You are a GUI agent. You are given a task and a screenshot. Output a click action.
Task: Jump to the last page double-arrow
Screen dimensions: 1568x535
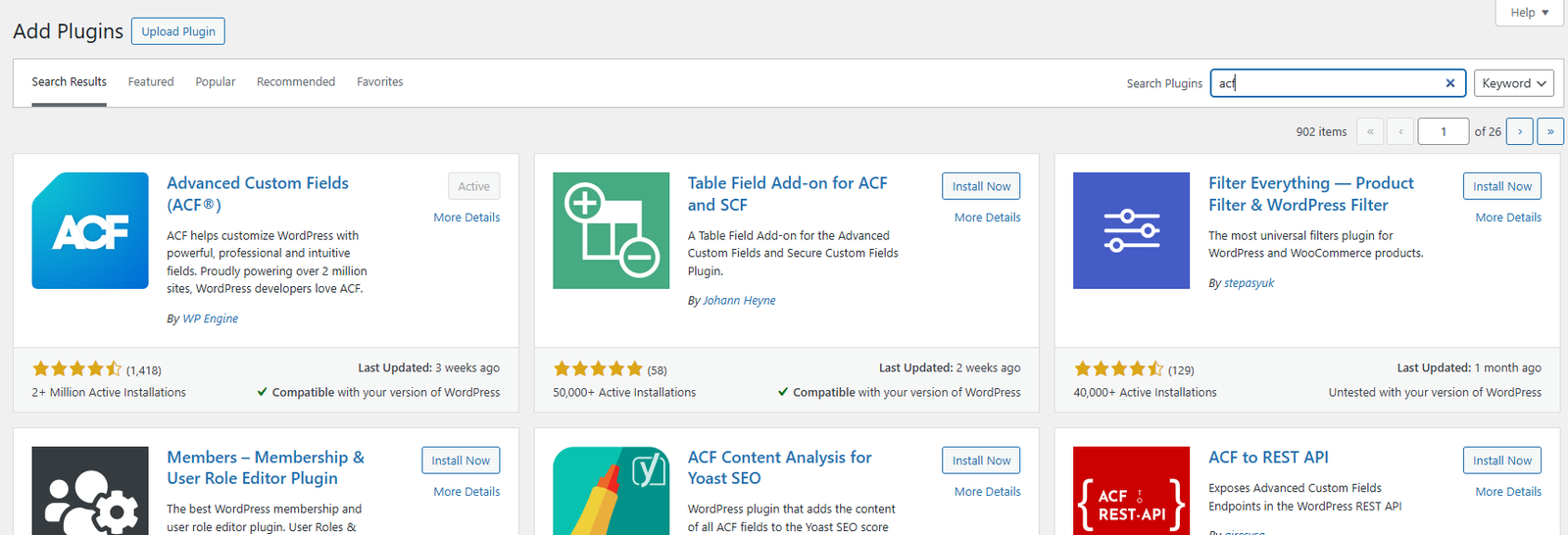[1550, 131]
